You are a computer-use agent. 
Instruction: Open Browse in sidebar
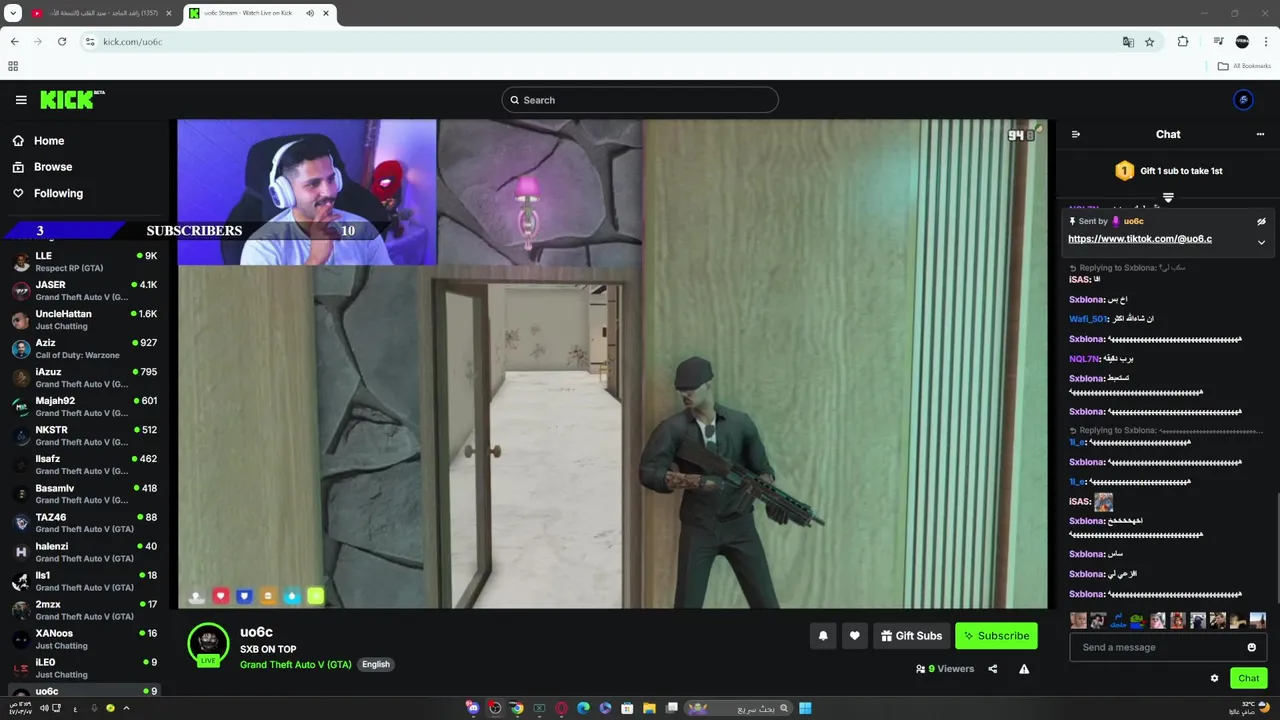[x=42, y=167]
